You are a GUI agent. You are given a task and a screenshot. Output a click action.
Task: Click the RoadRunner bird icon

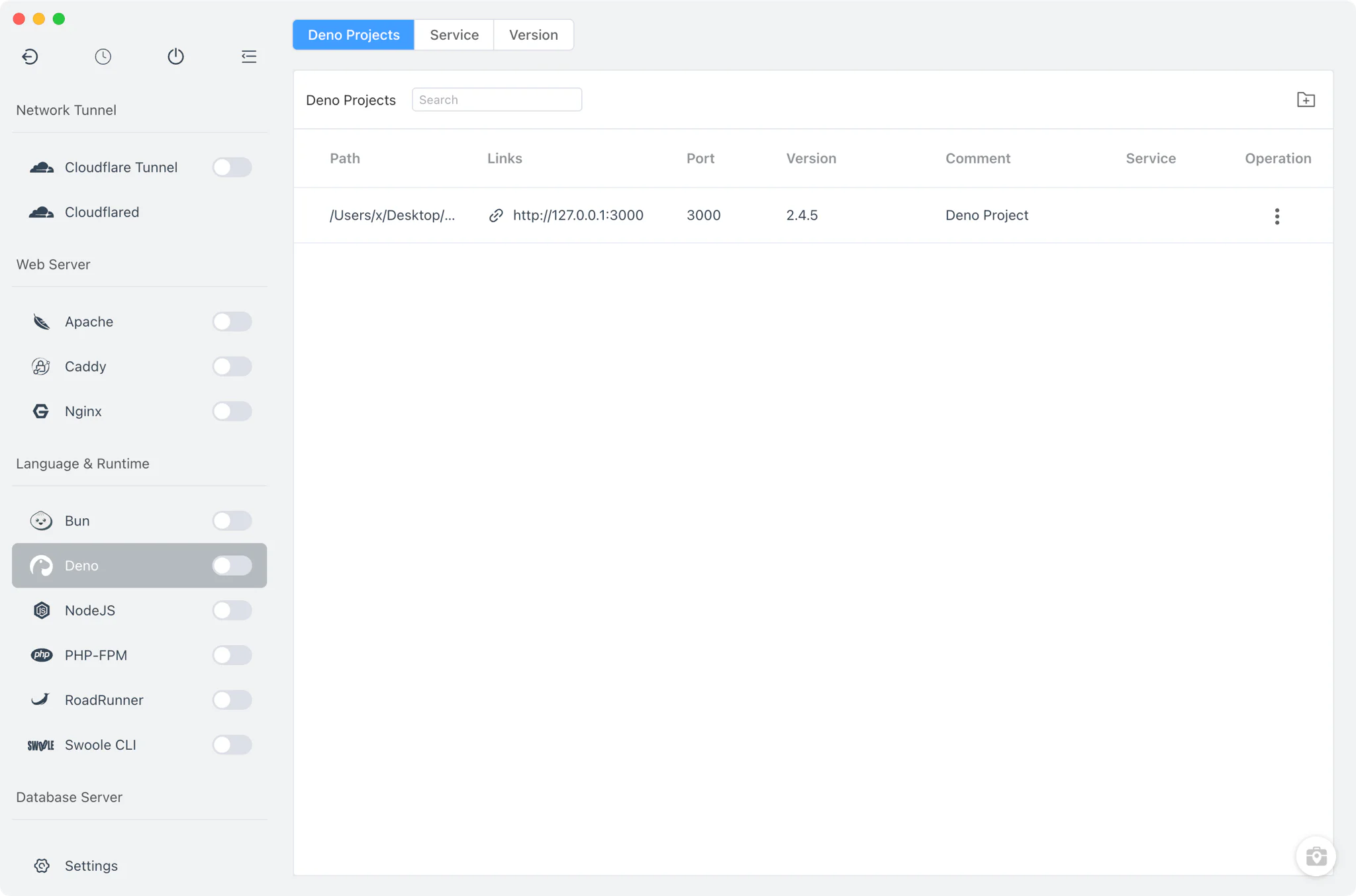pyautogui.click(x=41, y=700)
